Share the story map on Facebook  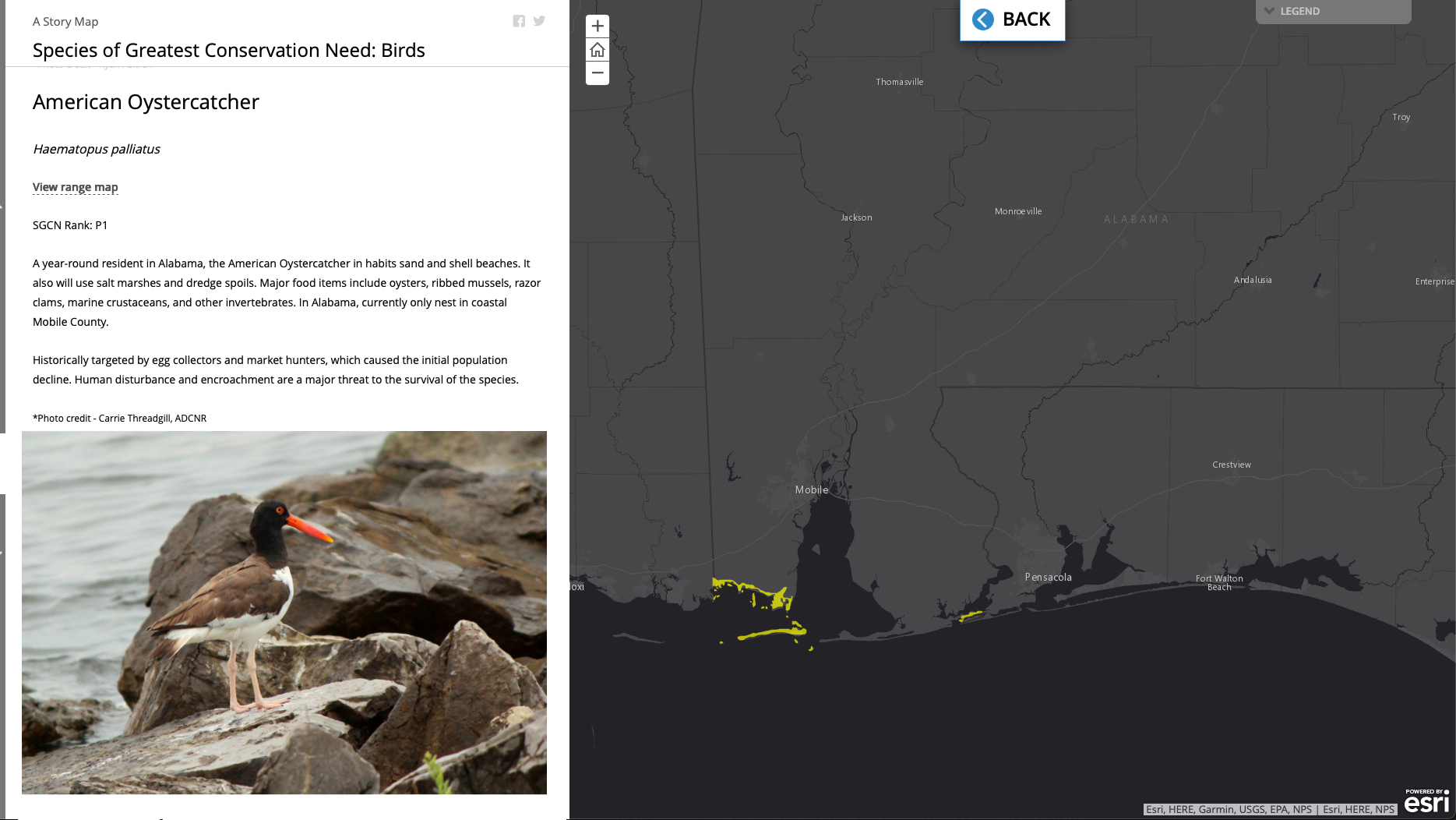pyautogui.click(x=519, y=21)
